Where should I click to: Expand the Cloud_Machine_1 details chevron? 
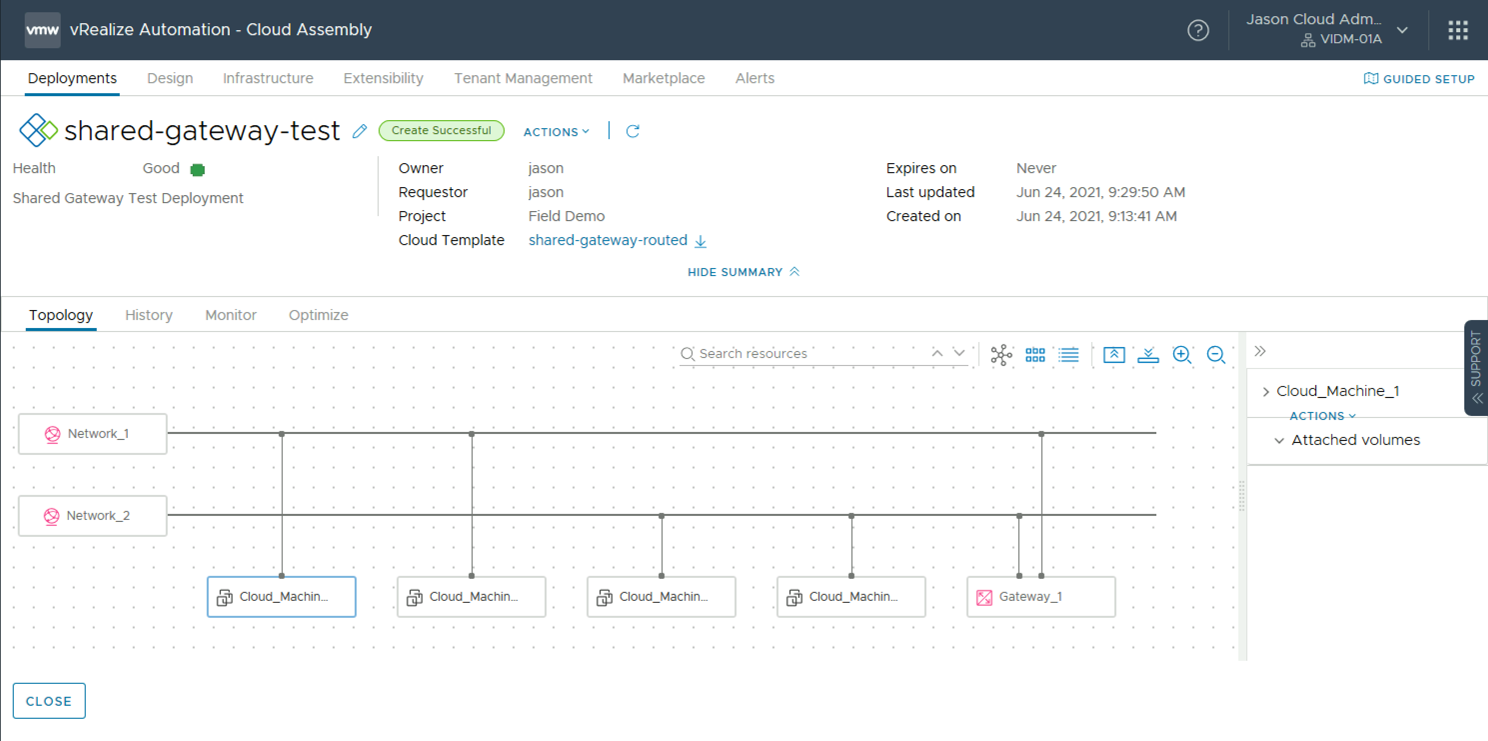pos(1266,392)
